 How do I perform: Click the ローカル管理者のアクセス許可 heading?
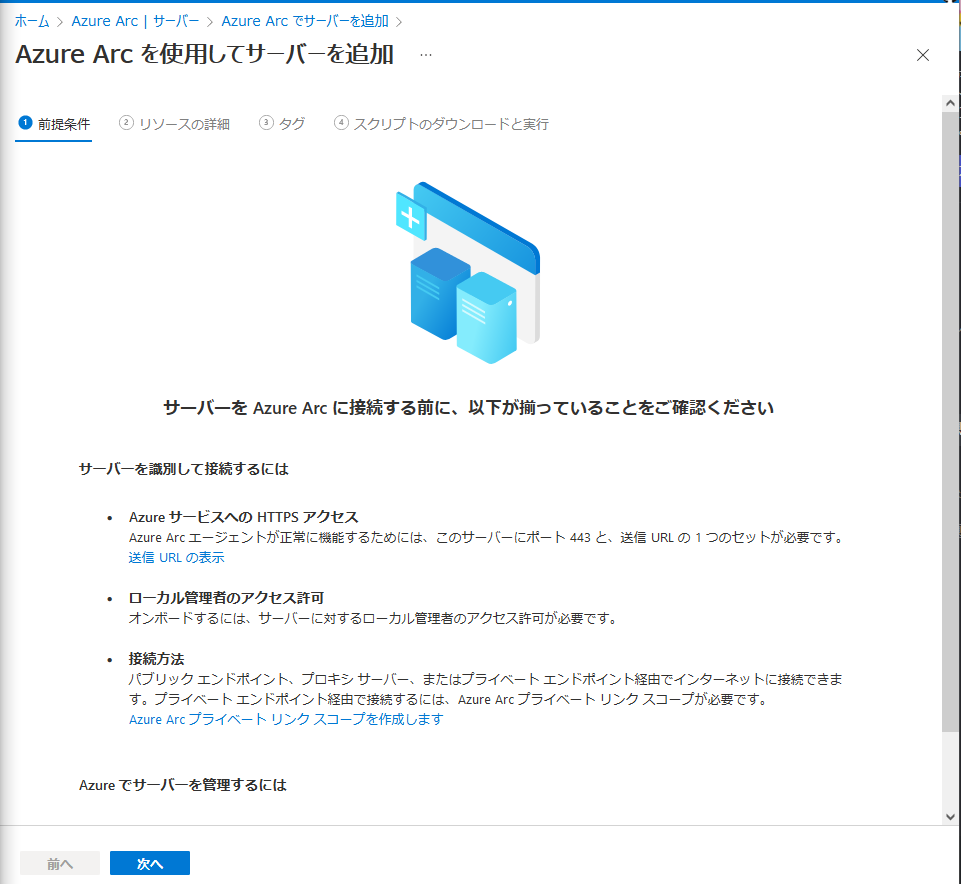click(x=226, y=598)
